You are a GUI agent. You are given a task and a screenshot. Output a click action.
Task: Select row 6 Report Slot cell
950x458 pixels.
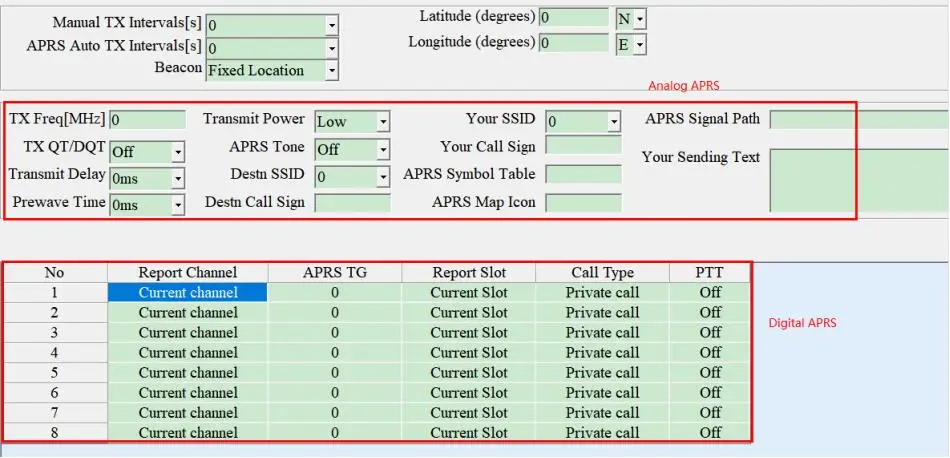(469, 393)
